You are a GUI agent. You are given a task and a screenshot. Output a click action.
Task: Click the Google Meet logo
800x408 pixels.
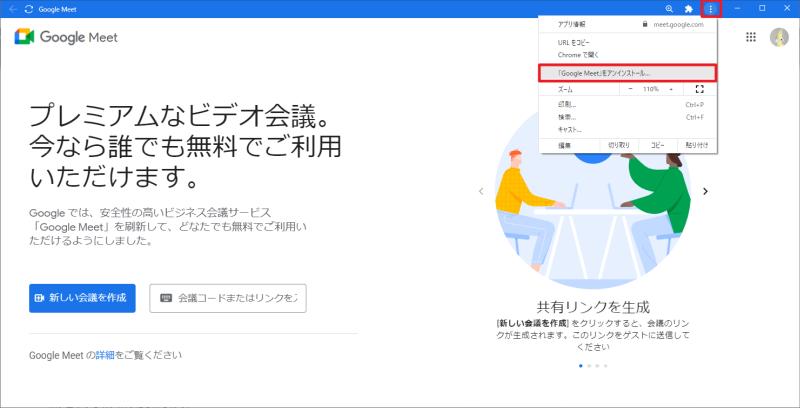(66, 37)
